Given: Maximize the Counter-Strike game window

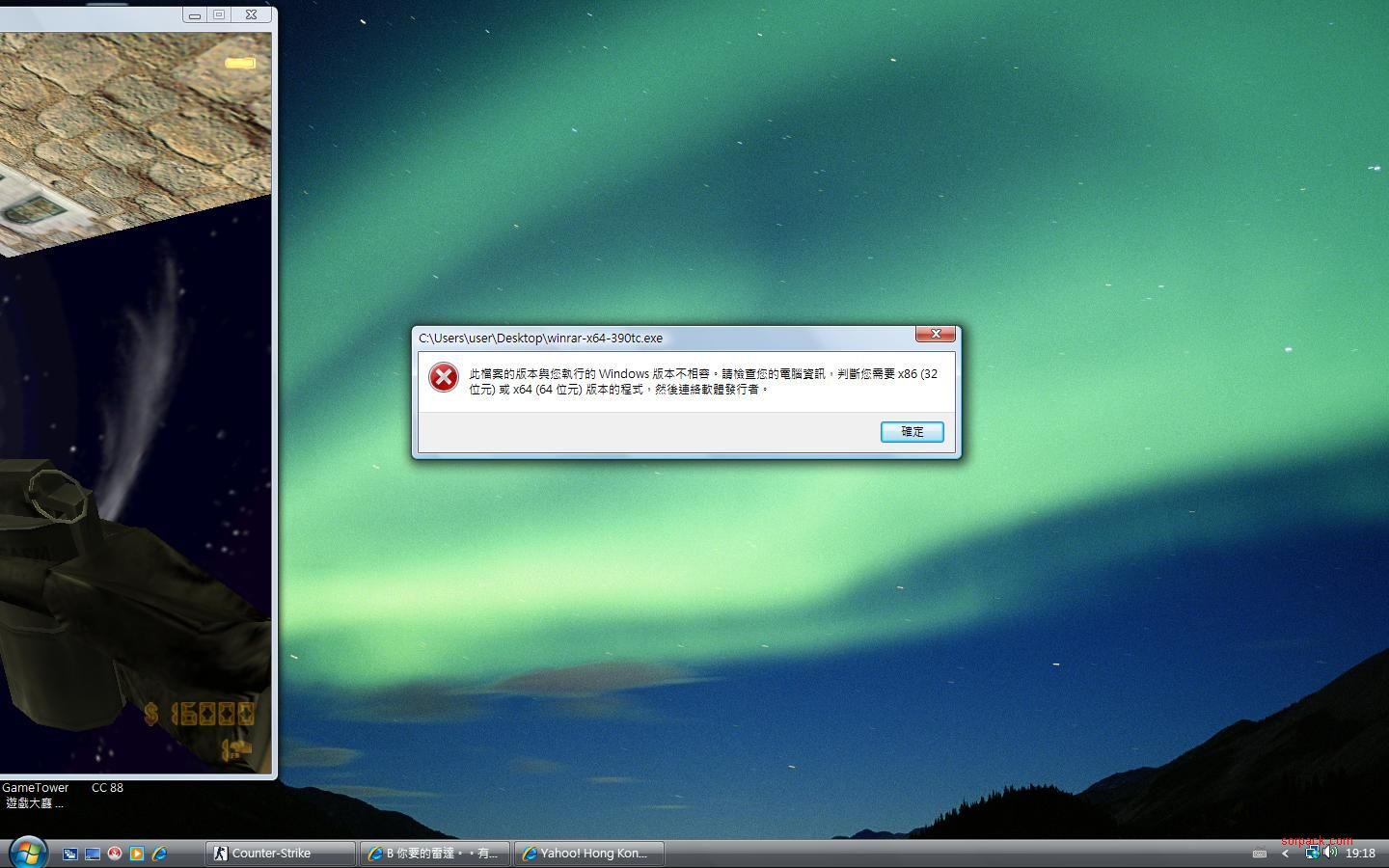Looking at the screenshot, I should (220, 15).
